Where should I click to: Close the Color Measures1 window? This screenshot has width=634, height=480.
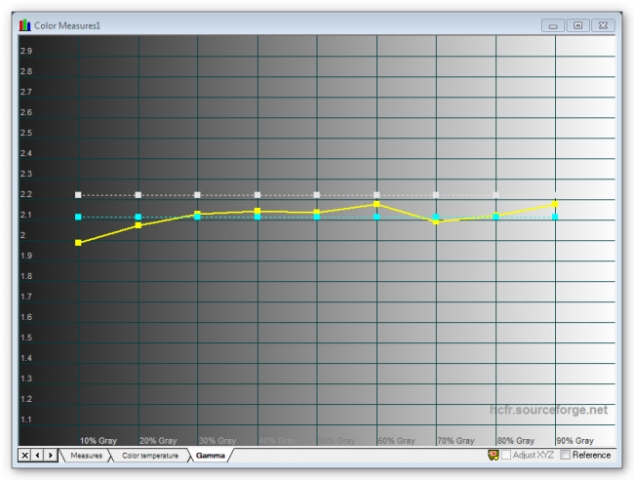pyautogui.click(x=602, y=24)
